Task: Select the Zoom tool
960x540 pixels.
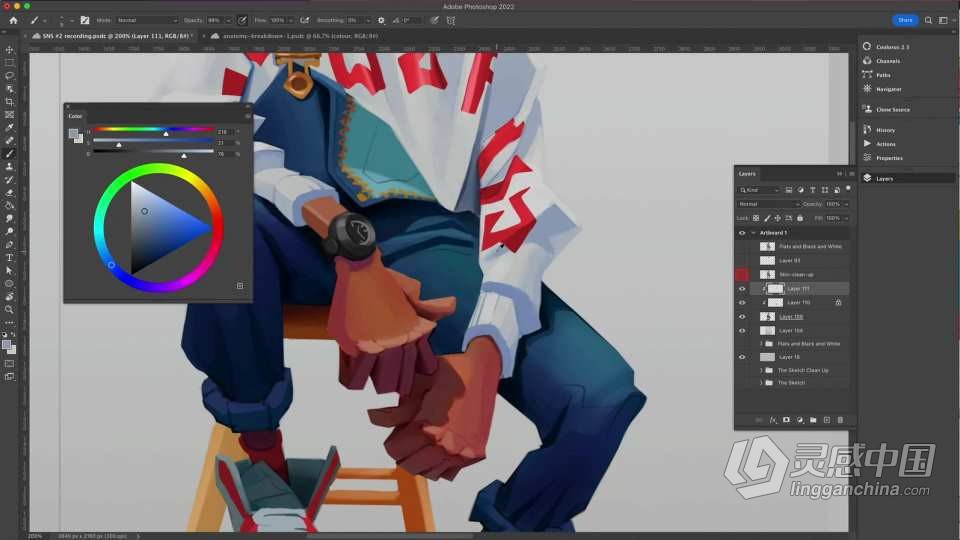Action: coord(9,310)
